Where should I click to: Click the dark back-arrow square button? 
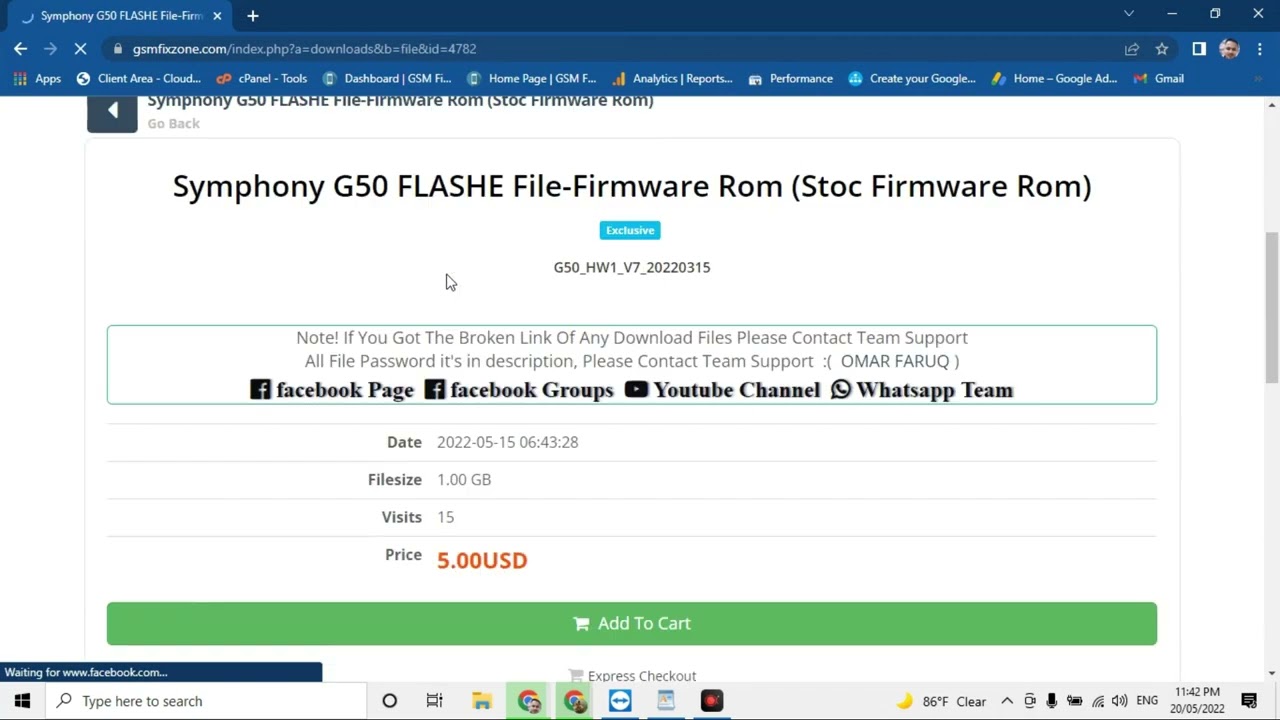click(x=112, y=112)
